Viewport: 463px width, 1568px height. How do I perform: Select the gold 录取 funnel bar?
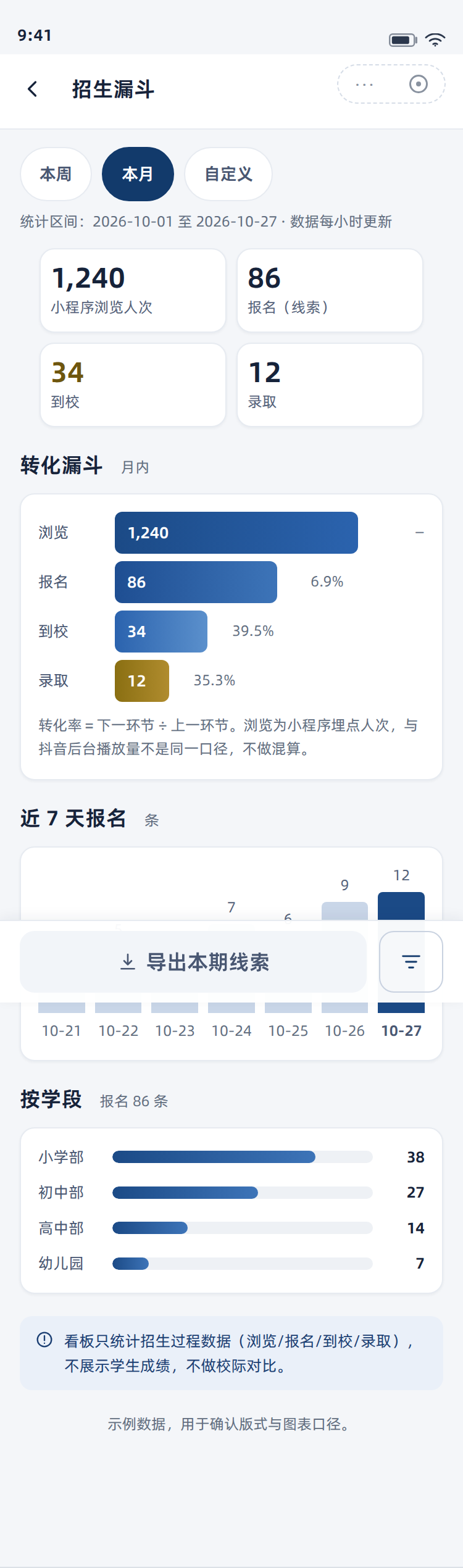click(x=142, y=680)
